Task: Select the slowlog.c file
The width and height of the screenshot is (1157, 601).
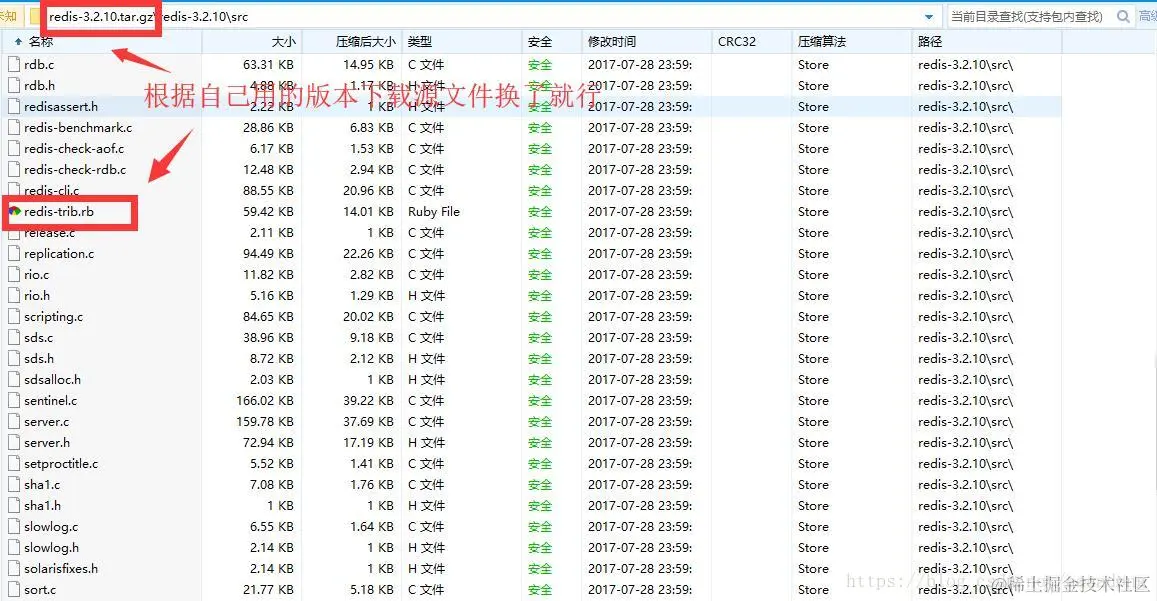Action: [x=51, y=526]
